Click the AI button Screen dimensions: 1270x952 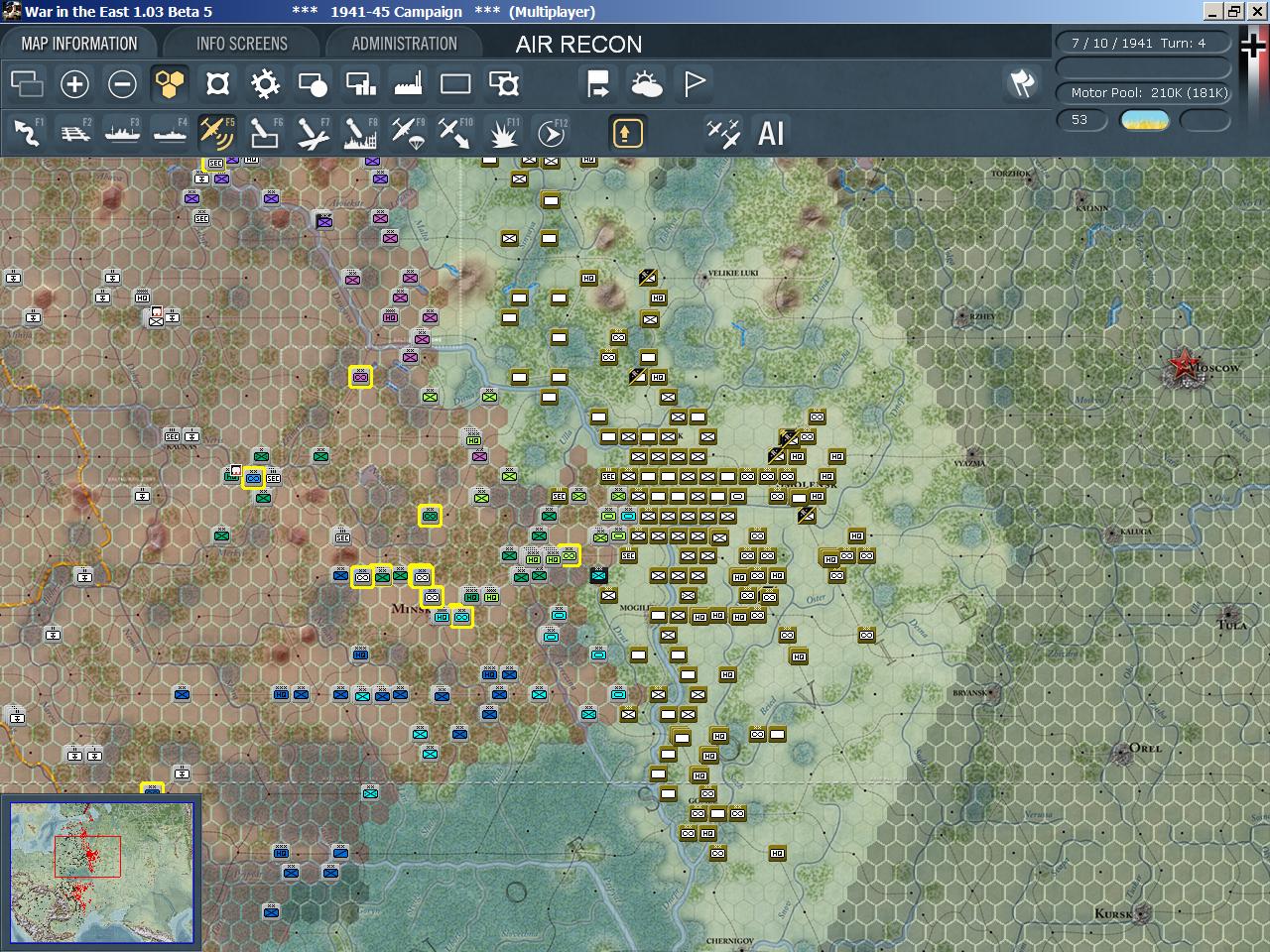click(x=771, y=133)
